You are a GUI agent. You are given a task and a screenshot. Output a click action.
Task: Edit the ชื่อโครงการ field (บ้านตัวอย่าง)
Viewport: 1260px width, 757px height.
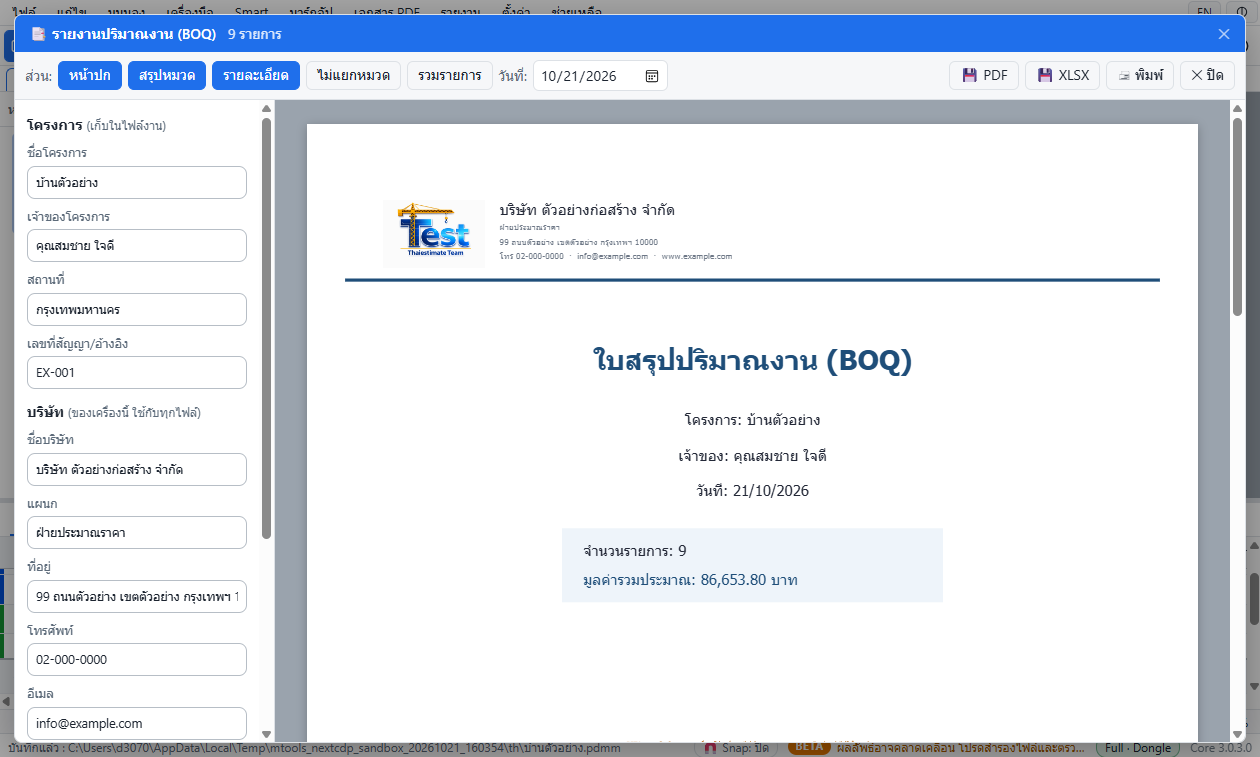pos(137,183)
